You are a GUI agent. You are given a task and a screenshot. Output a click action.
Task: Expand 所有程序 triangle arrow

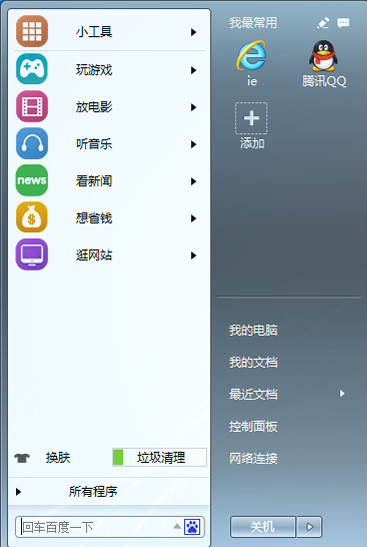[x=18, y=492]
